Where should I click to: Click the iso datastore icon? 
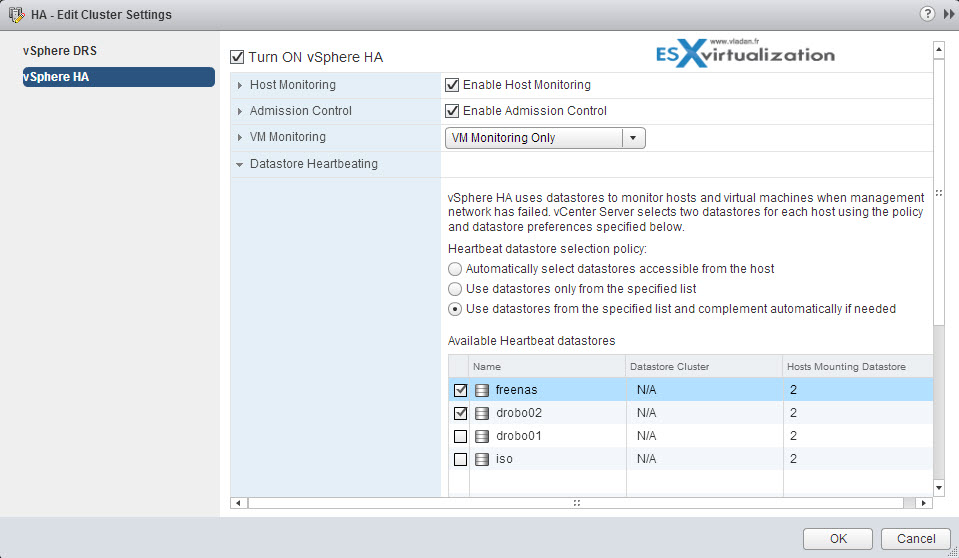[482, 459]
